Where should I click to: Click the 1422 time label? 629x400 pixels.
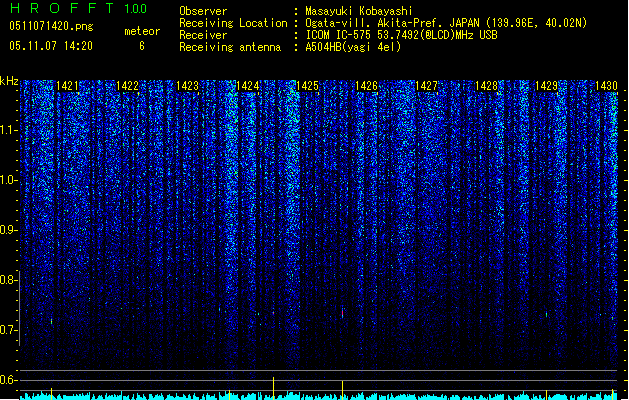click(127, 86)
